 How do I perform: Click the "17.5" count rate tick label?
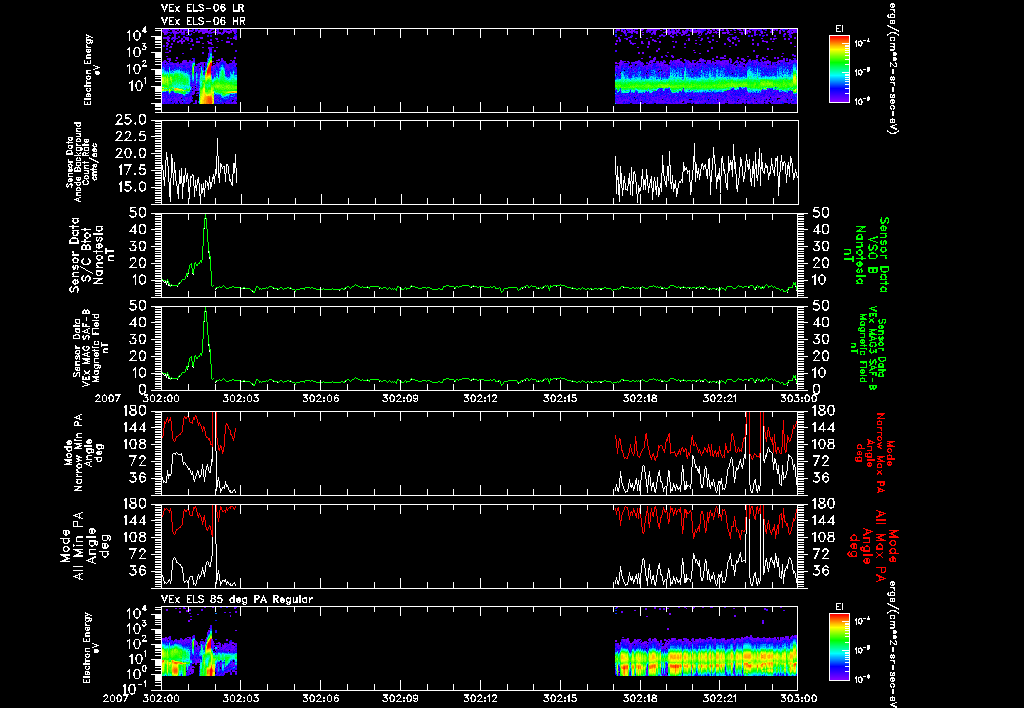click(x=131, y=170)
